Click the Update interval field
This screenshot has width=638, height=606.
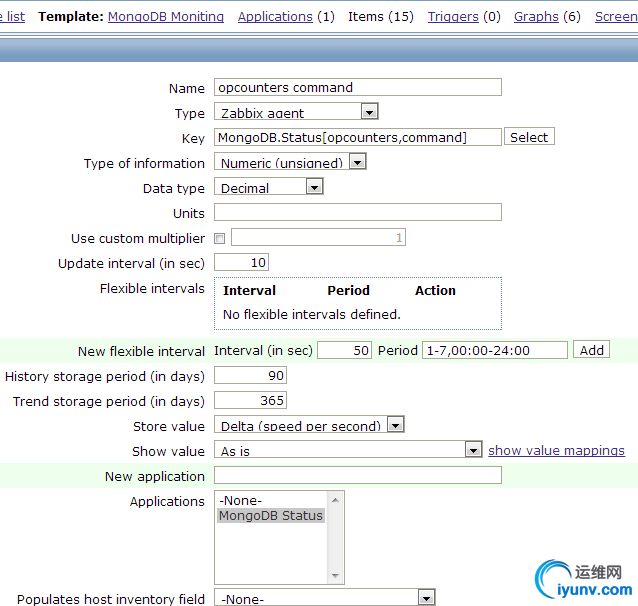coord(241,263)
